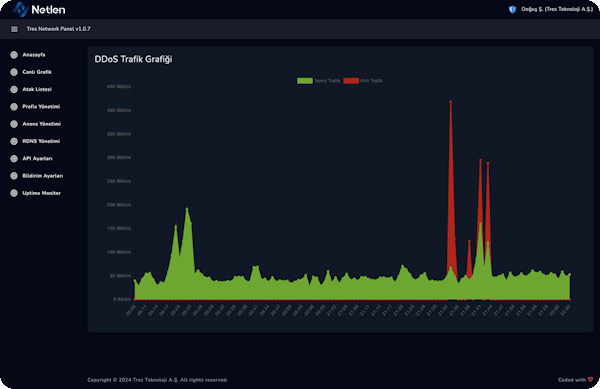Open the hamburger menu icon

coord(14,29)
